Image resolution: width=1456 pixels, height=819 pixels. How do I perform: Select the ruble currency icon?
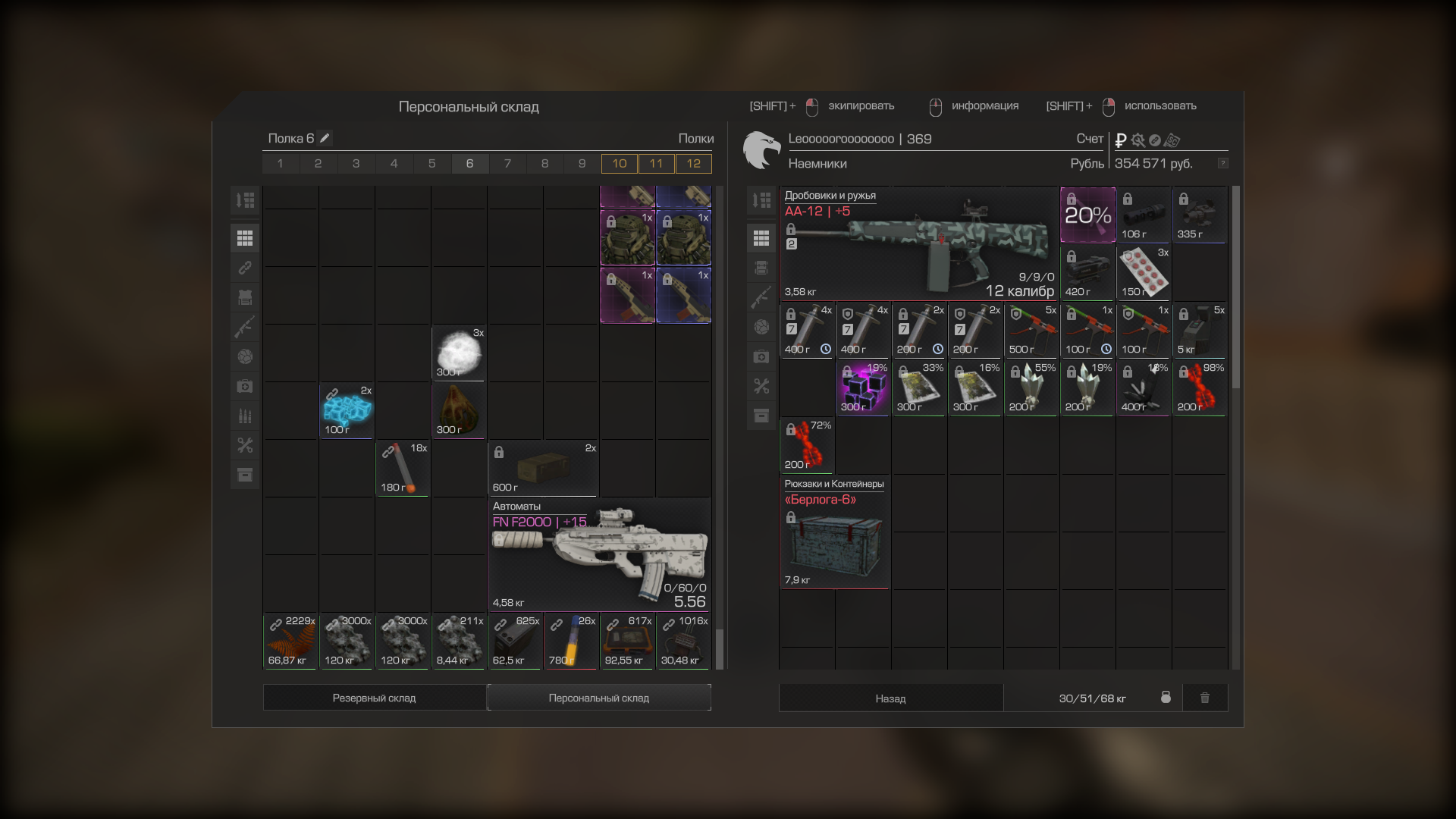[1121, 140]
